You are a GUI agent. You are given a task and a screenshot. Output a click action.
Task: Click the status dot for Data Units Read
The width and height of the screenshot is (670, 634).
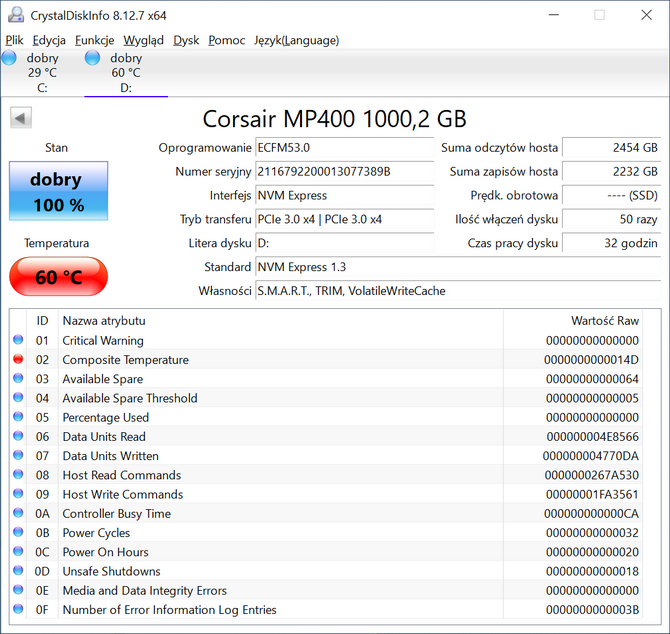[x=18, y=436]
